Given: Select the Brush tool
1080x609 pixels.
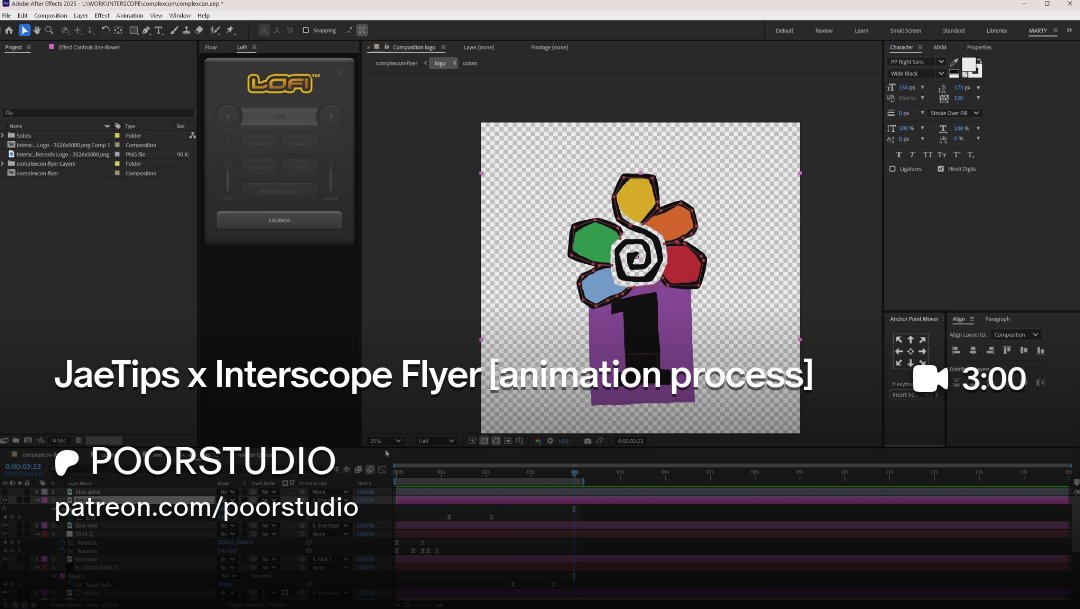Looking at the screenshot, I should [x=174, y=30].
